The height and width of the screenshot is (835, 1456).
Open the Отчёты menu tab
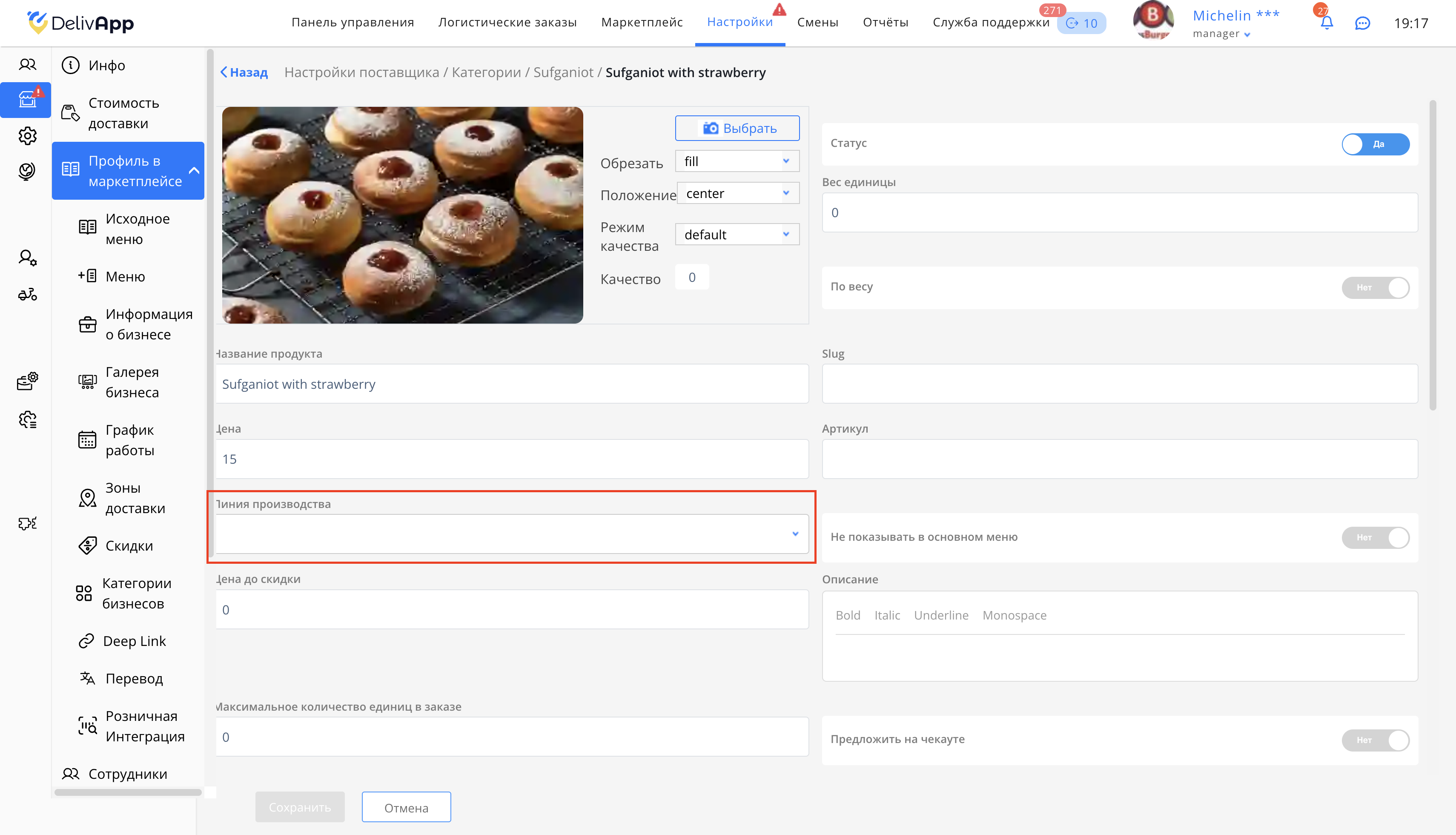[885, 23]
